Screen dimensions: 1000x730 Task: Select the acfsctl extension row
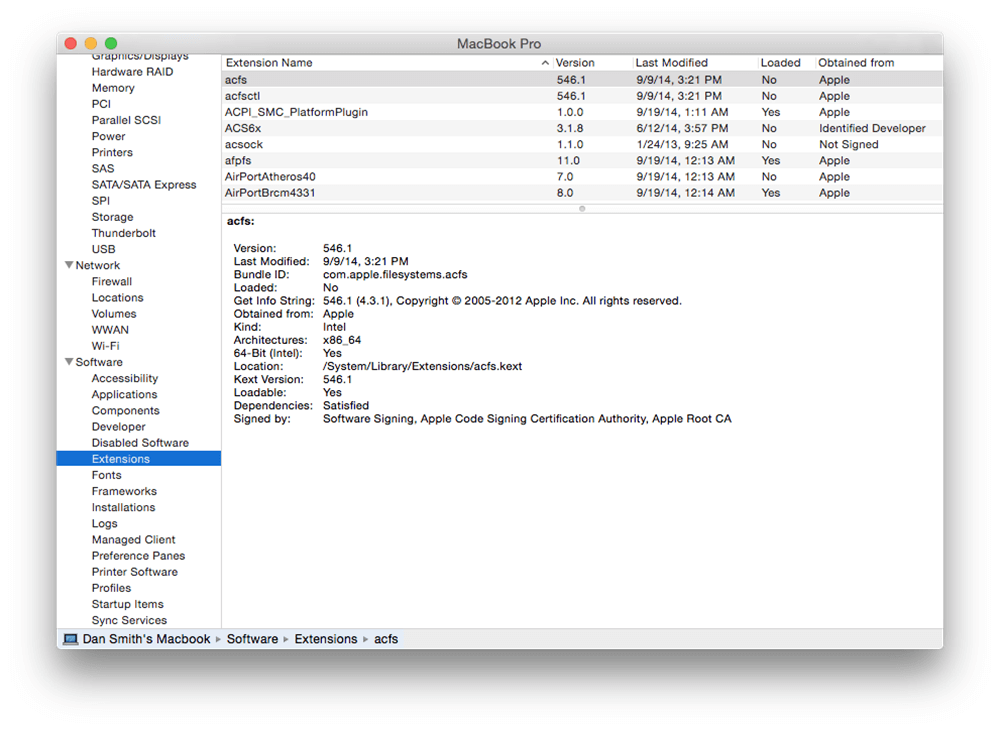pyautogui.click(x=243, y=96)
